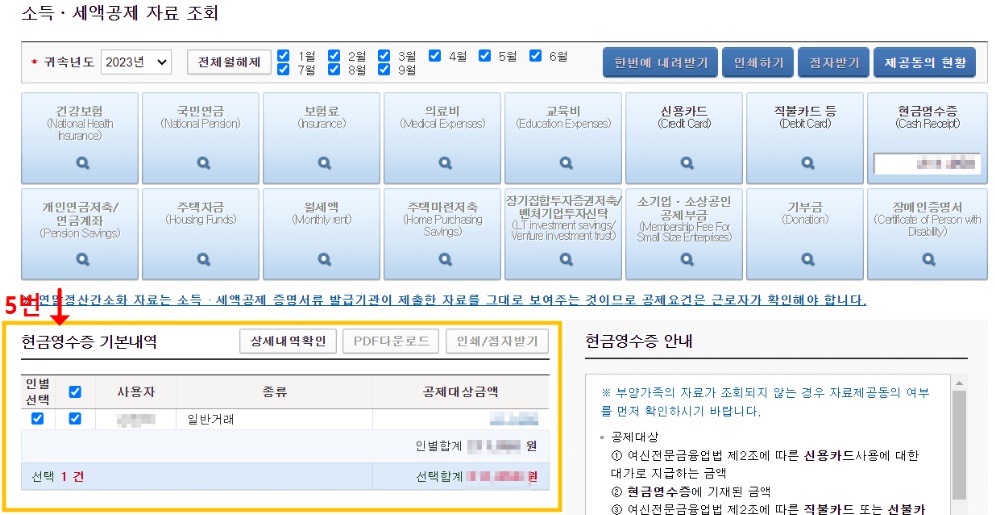Toggle 인별선택 checkbox in 일반거래 row
This screenshot has height=515, width=995.
click(x=38, y=419)
